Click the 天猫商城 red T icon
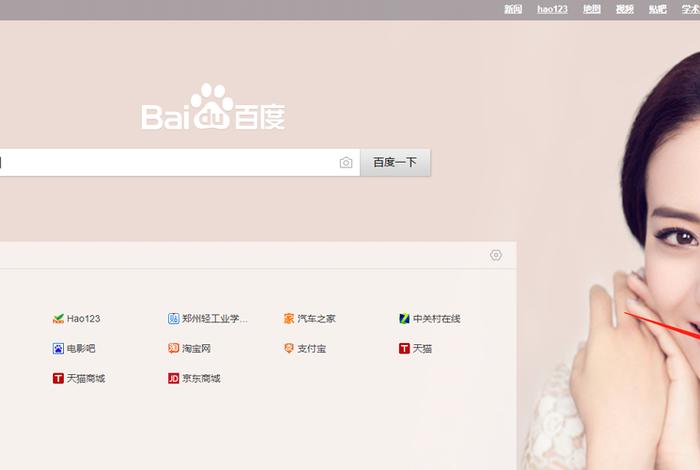 coord(58,378)
